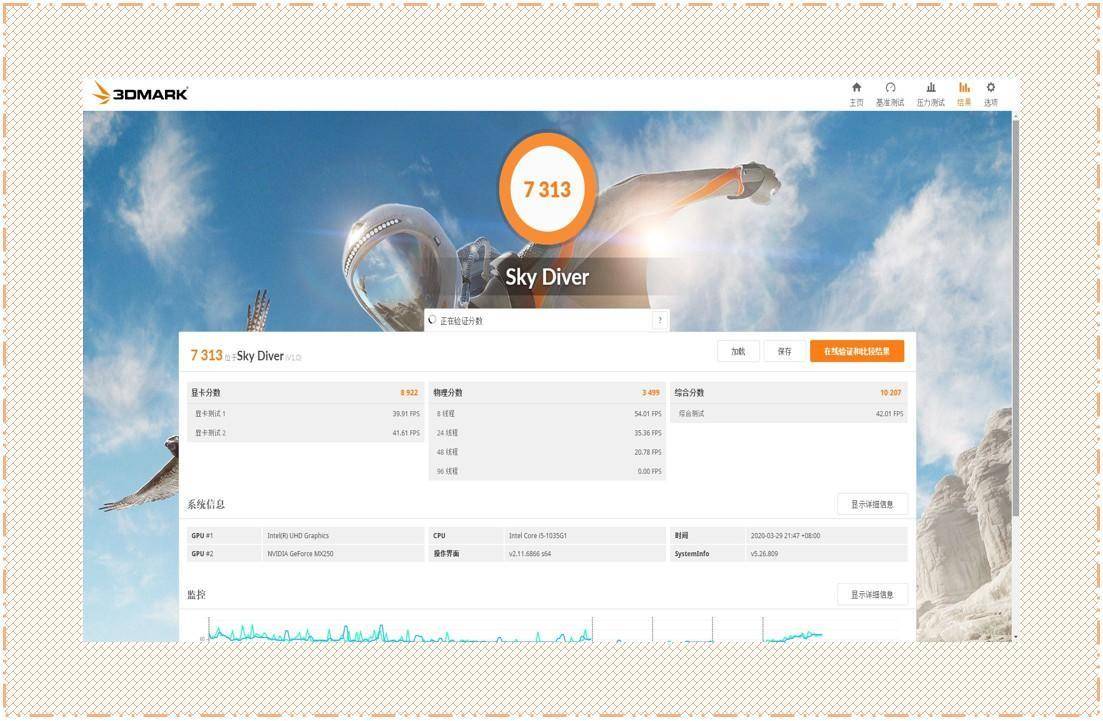Click the 7 313 score circle
This screenshot has height=721, width=1103.
pos(547,189)
